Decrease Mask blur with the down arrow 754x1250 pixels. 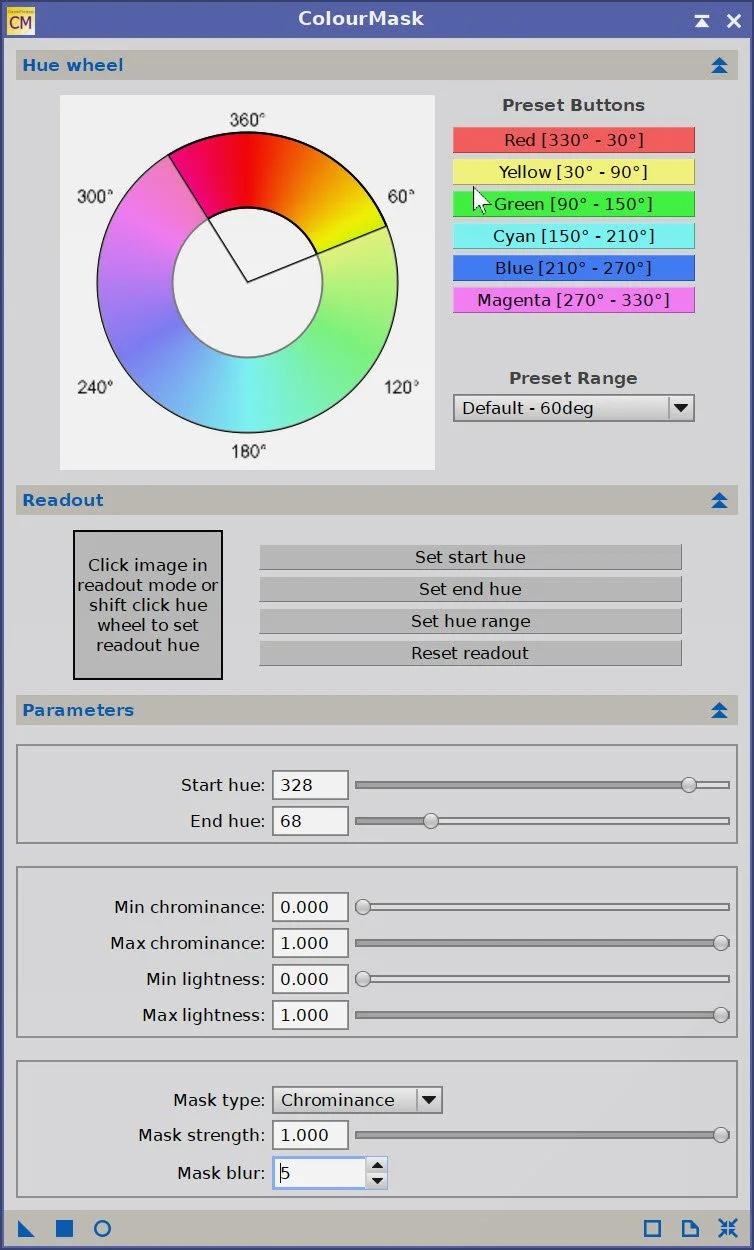(x=377, y=1181)
